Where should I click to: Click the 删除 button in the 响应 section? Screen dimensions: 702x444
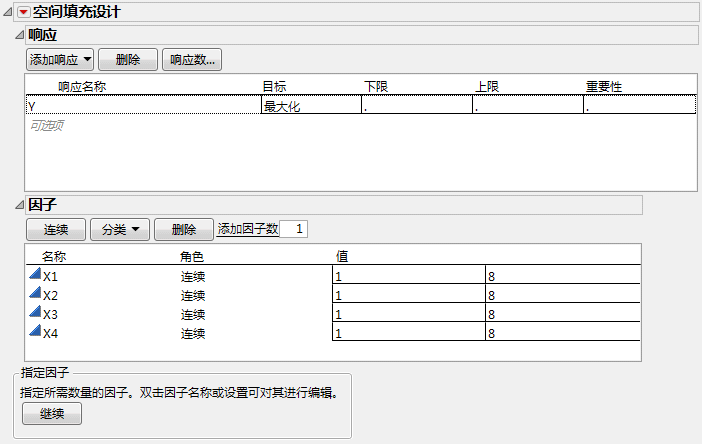click(128, 60)
